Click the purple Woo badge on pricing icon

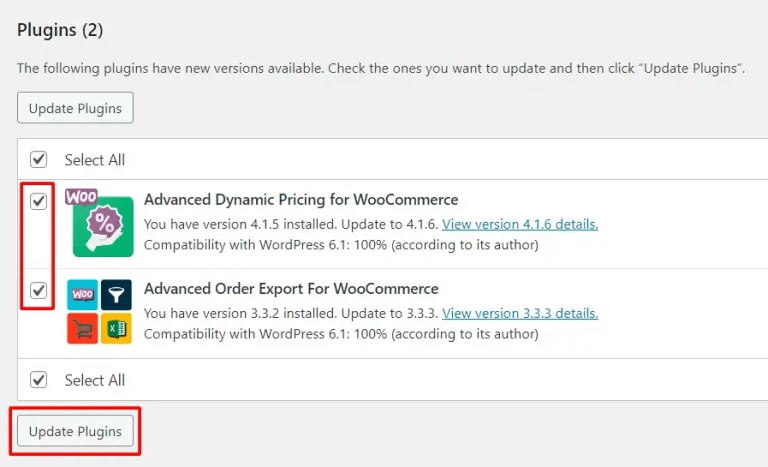(81, 197)
